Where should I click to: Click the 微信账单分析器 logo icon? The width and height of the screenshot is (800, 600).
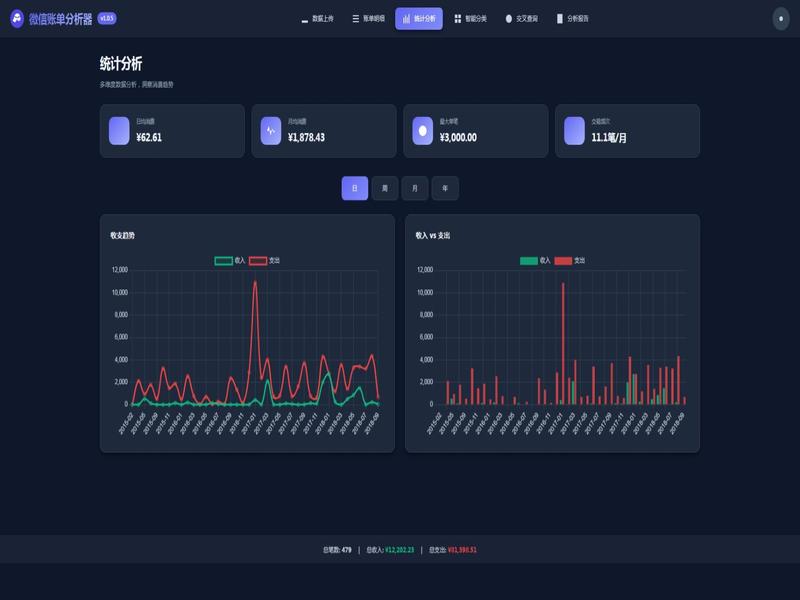coord(17,19)
